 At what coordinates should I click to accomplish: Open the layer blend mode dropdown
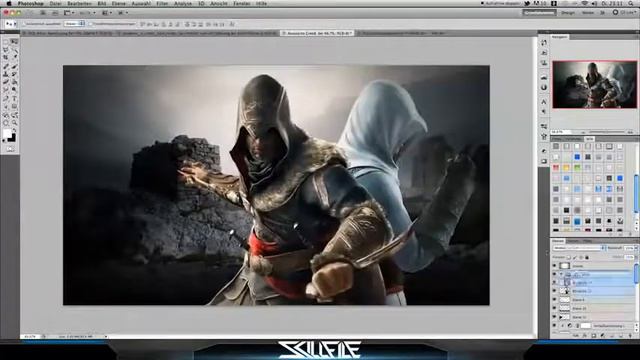pos(579,248)
